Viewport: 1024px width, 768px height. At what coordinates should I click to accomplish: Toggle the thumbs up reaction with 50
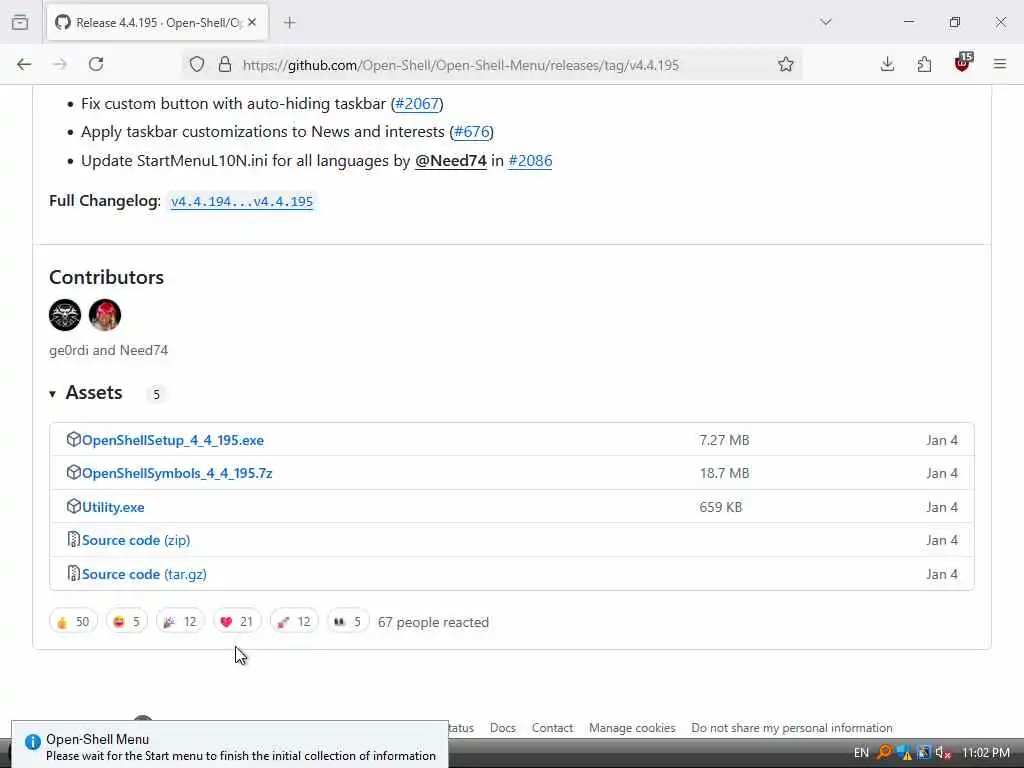click(x=73, y=622)
